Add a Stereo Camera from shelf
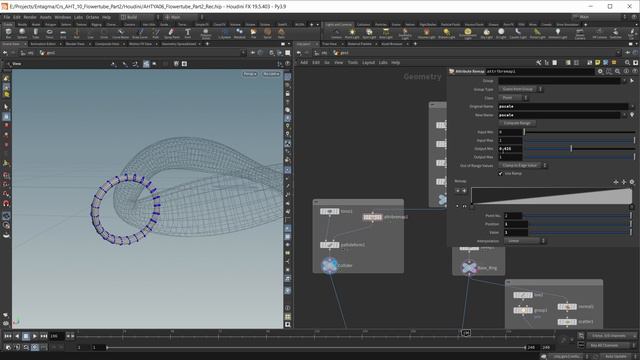 [580, 33]
